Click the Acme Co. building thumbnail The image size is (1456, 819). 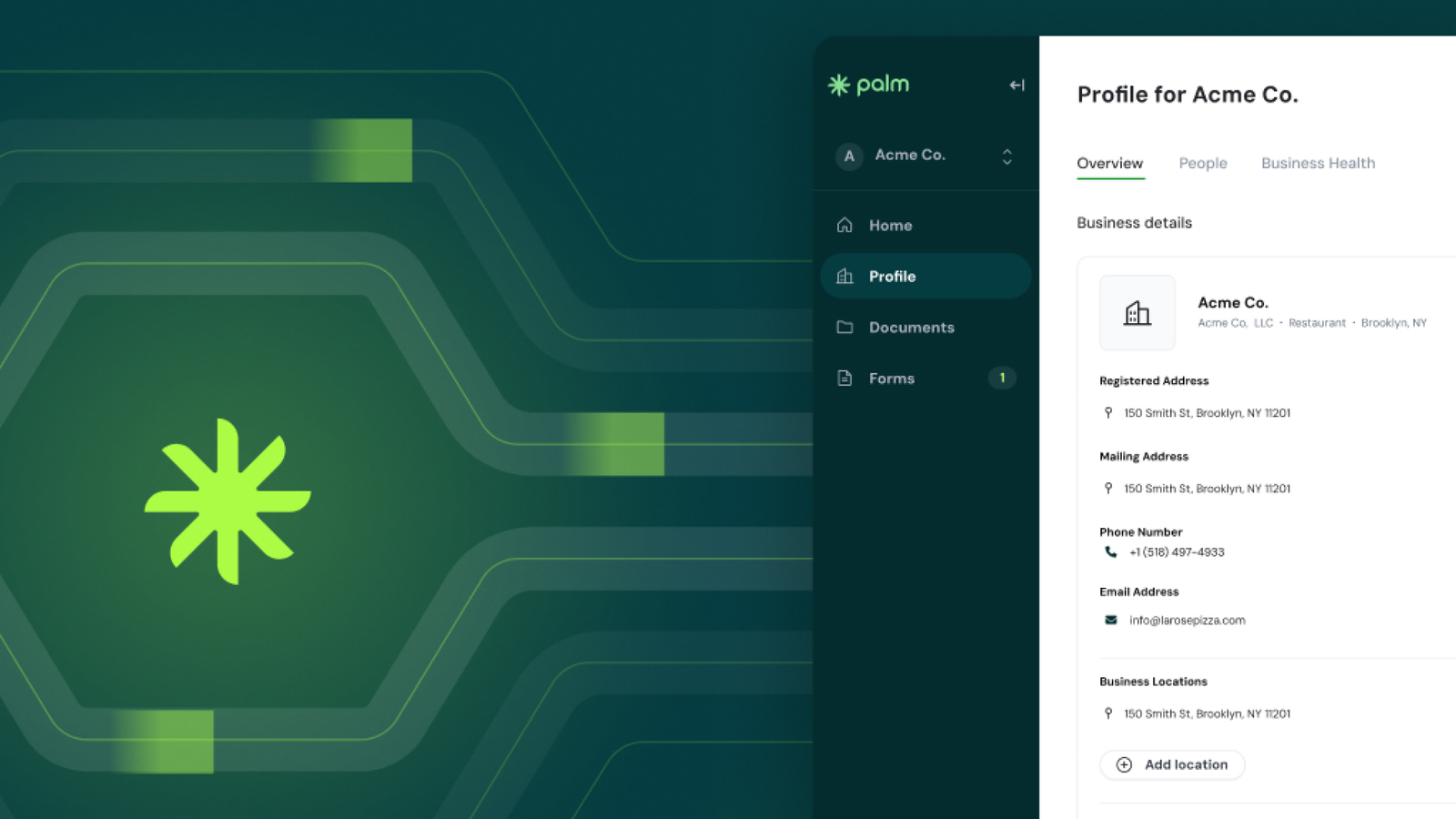pos(1137,313)
